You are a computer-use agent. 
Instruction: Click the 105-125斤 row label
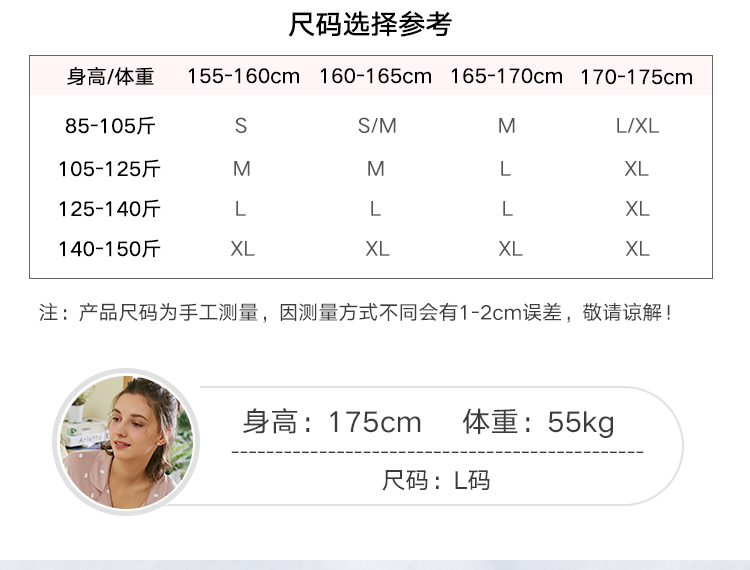tap(109, 169)
